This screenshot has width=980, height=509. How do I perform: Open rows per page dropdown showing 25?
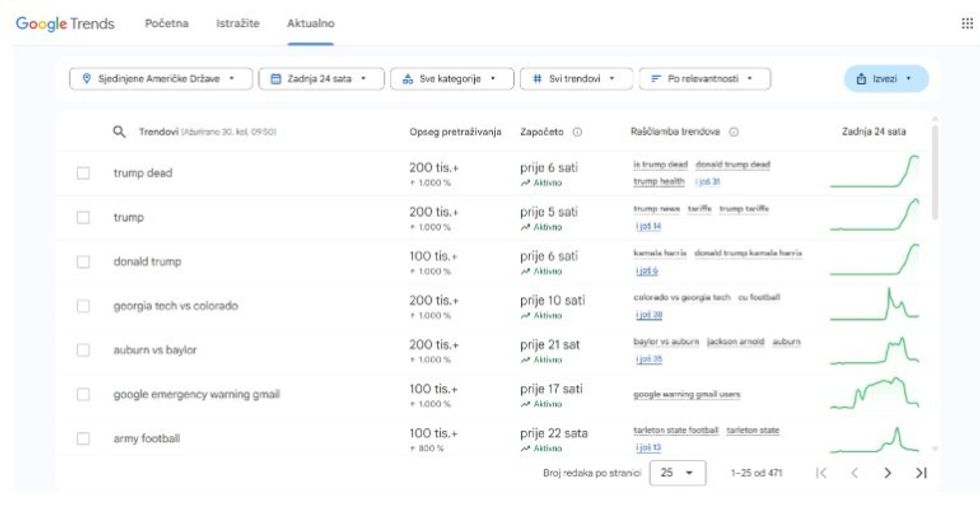[x=678, y=473]
